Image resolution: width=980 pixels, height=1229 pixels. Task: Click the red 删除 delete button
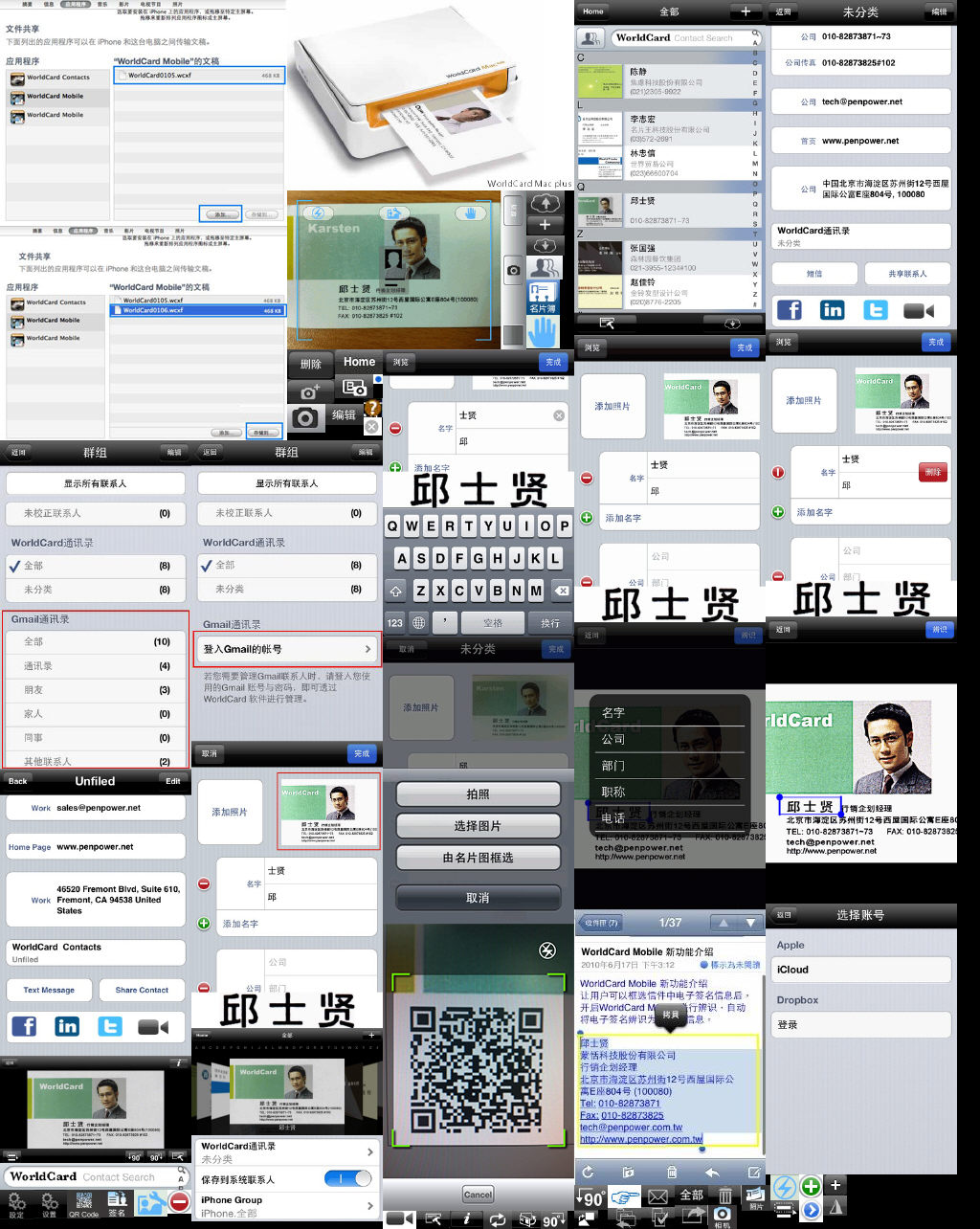click(x=932, y=472)
